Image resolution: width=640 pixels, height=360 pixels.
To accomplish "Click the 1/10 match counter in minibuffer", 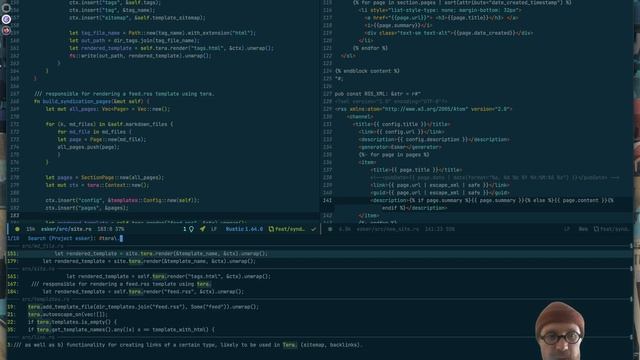I will click(13, 238).
